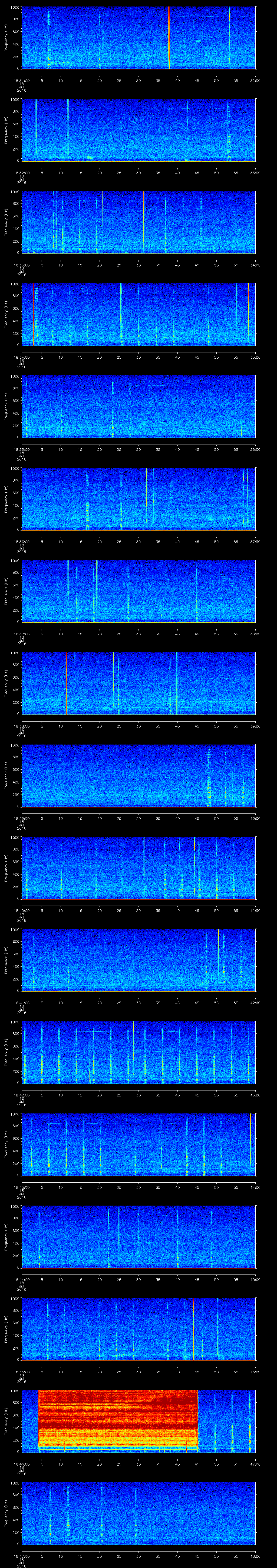Click the 18:47:00 start time label

[x=21, y=1556]
